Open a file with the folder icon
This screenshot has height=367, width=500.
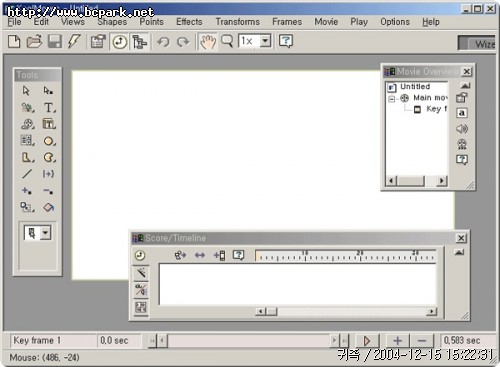point(34,42)
